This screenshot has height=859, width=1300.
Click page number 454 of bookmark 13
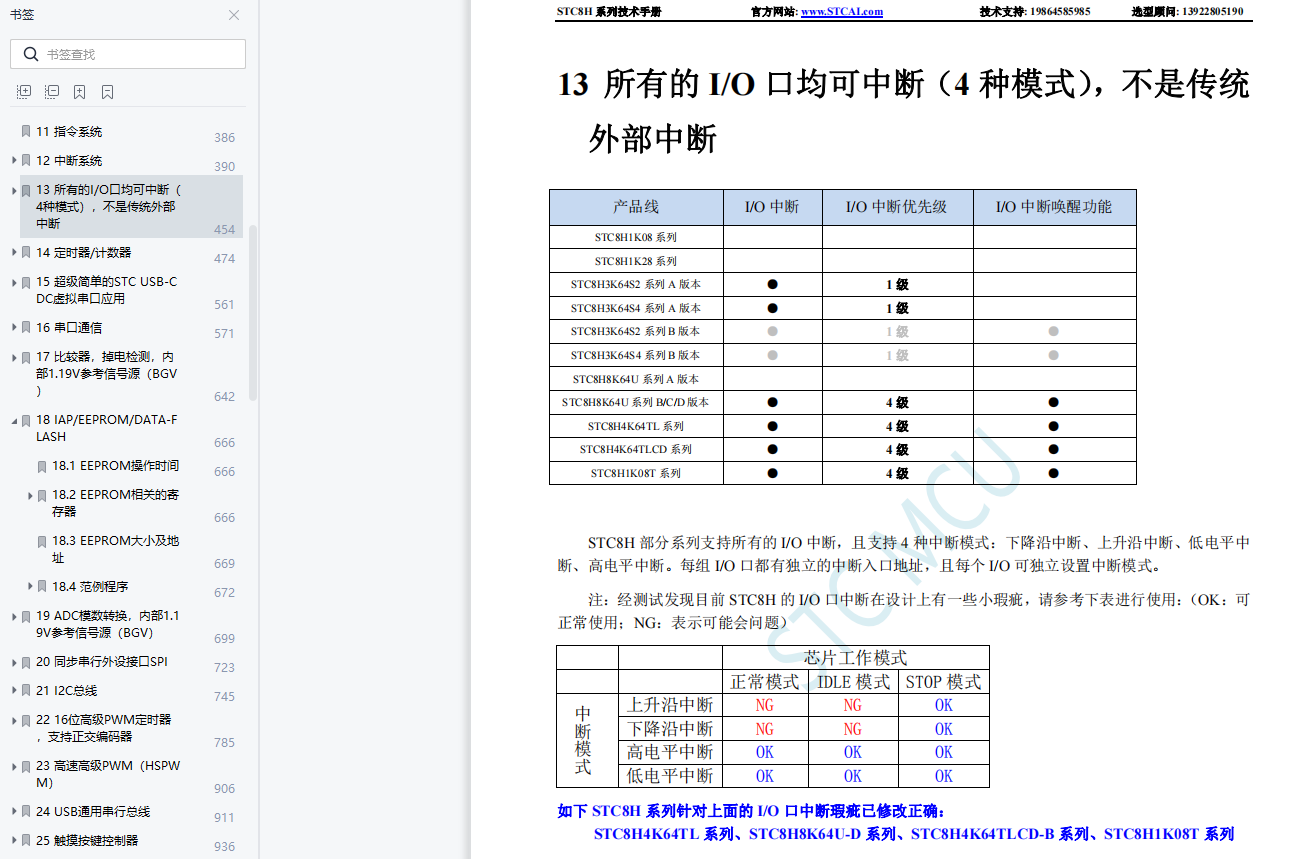click(x=224, y=229)
